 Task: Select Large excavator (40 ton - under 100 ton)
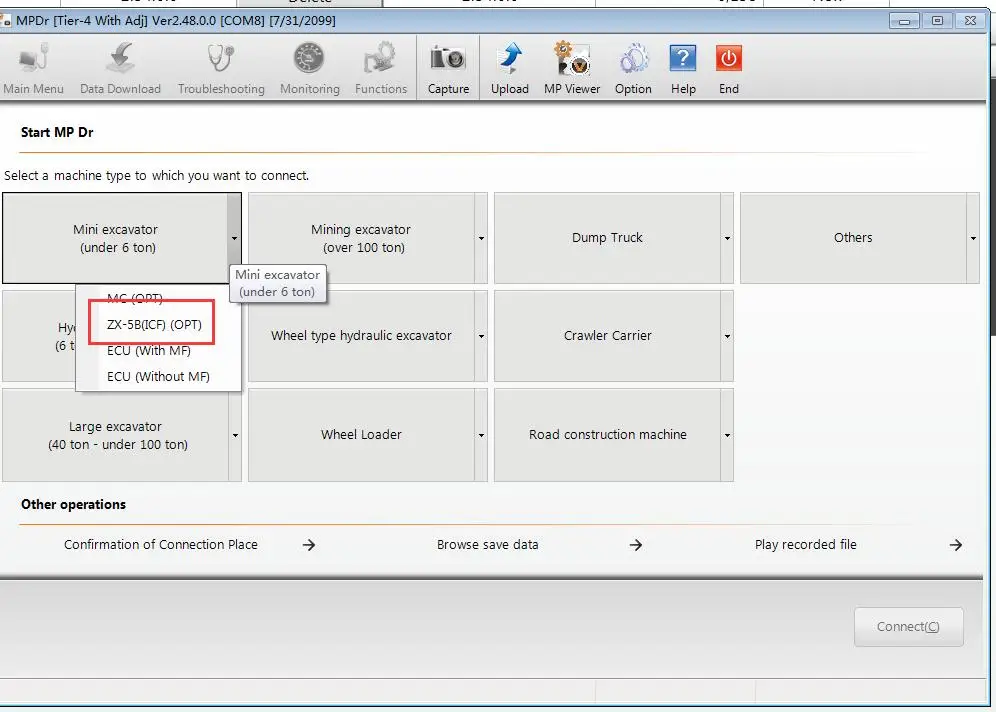[x=115, y=435]
